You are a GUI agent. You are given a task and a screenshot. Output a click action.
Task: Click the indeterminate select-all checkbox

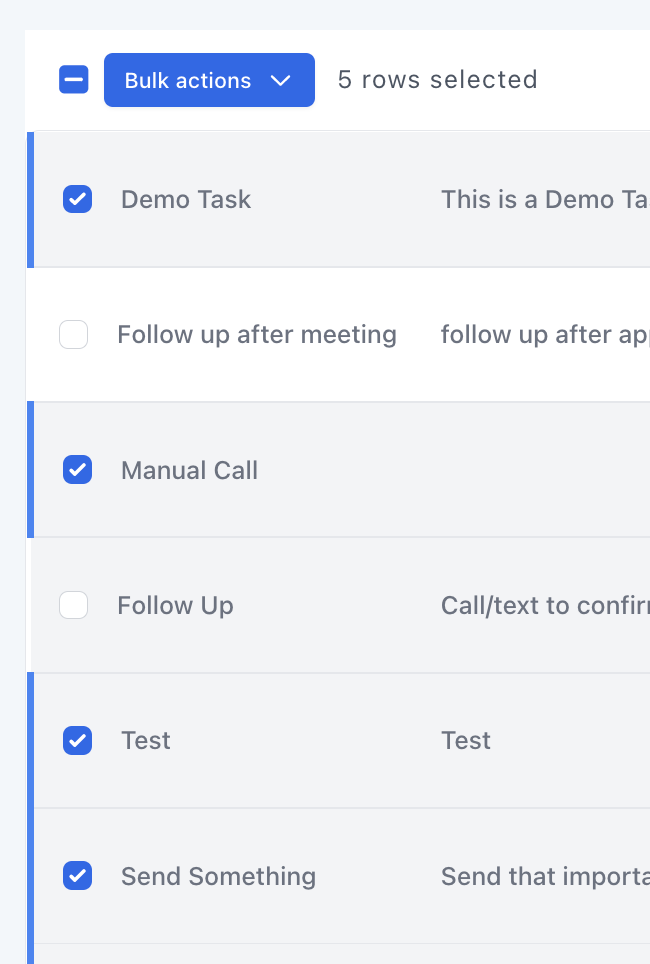73,79
